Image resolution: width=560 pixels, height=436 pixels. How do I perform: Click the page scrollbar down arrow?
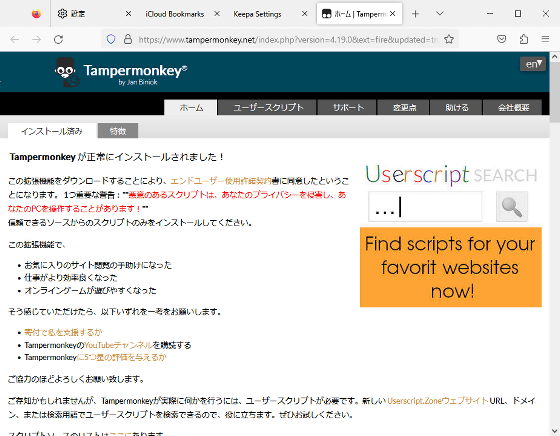(555, 431)
